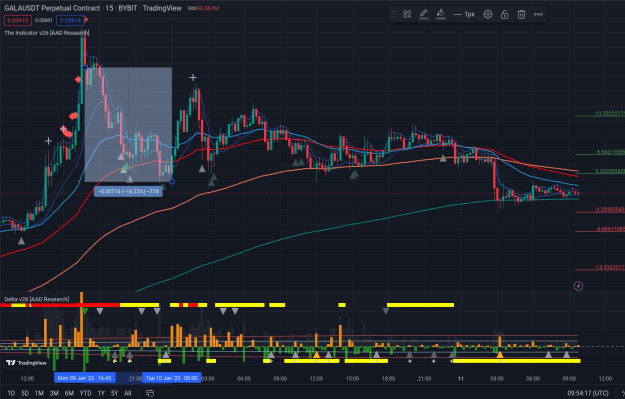Click the price range measurement label -0.00774
Image resolution: width=625 pixels, height=399 pixels.
[x=128, y=191]
